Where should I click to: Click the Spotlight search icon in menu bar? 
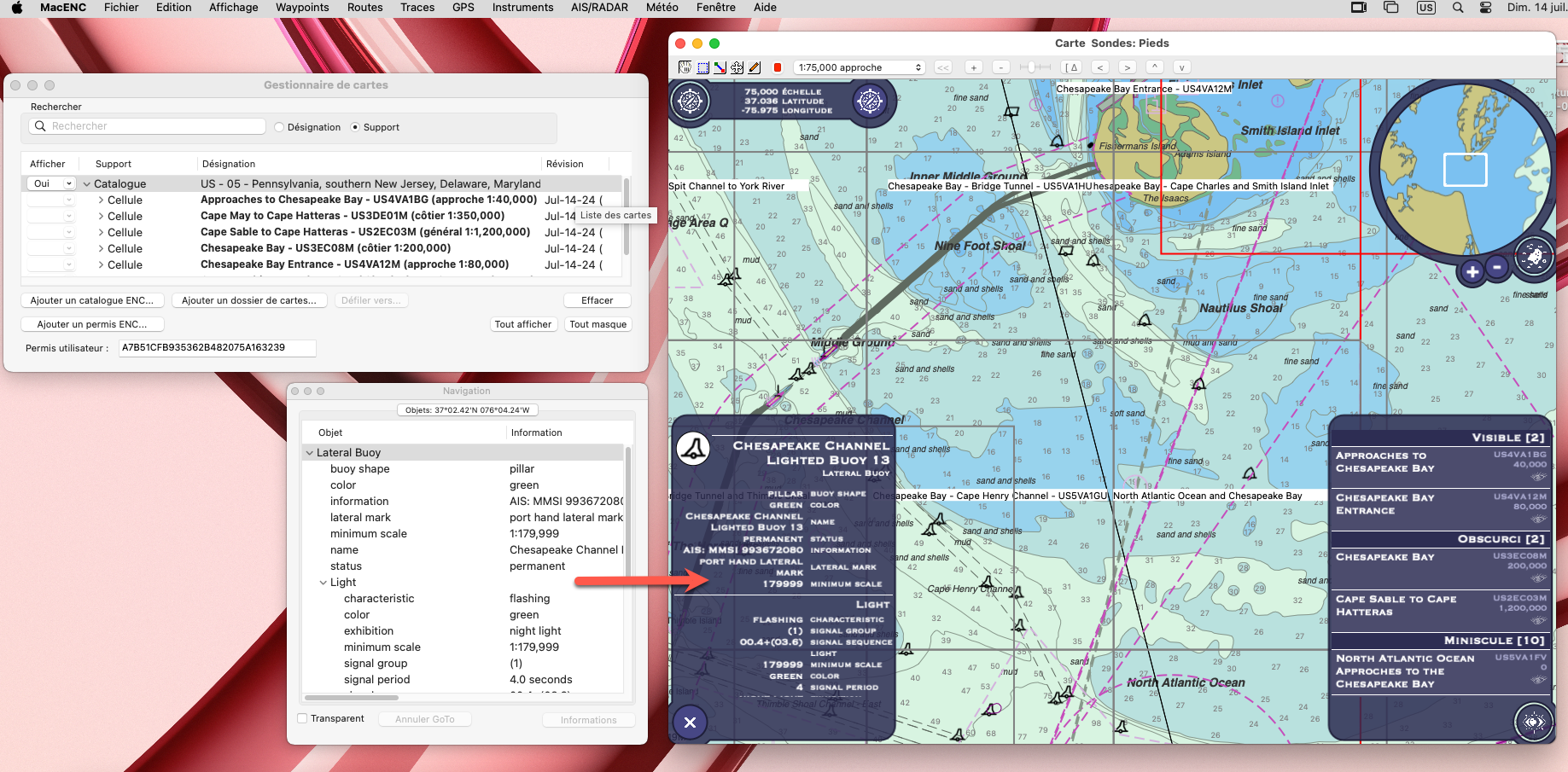[x=1458, y=8]
